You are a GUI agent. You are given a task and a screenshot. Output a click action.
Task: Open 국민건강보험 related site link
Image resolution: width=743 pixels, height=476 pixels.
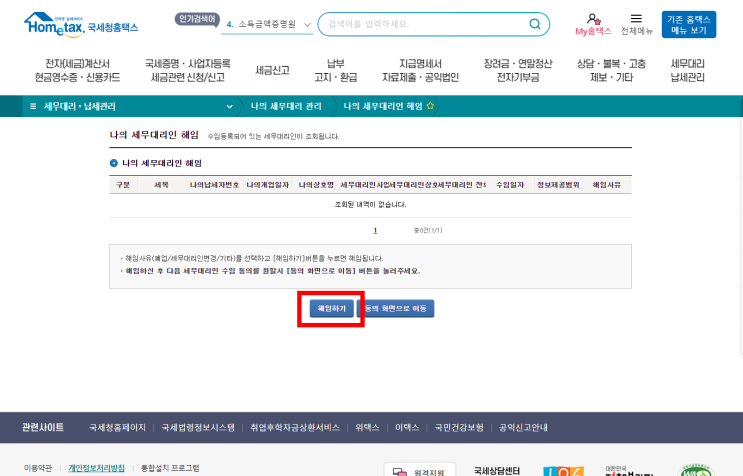459,428
